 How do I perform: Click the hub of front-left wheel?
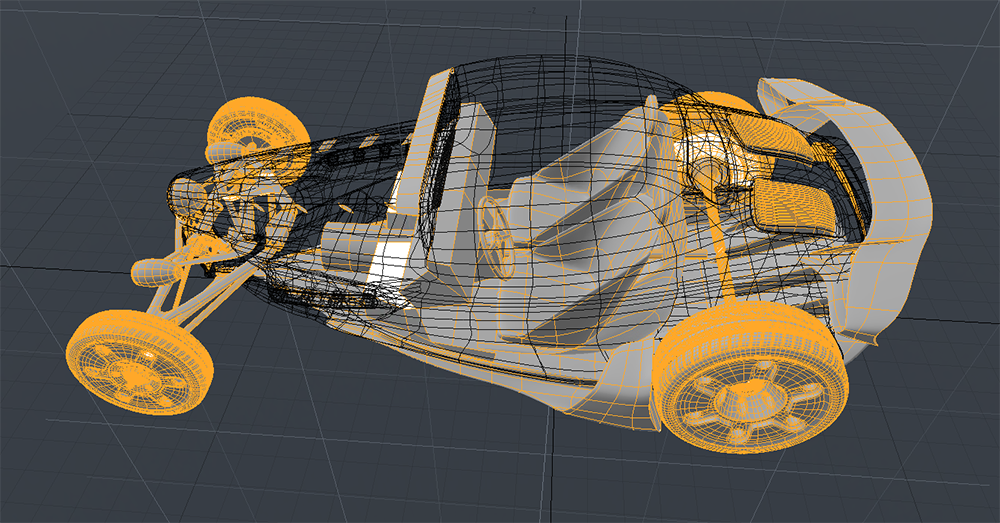click(128, 370)
